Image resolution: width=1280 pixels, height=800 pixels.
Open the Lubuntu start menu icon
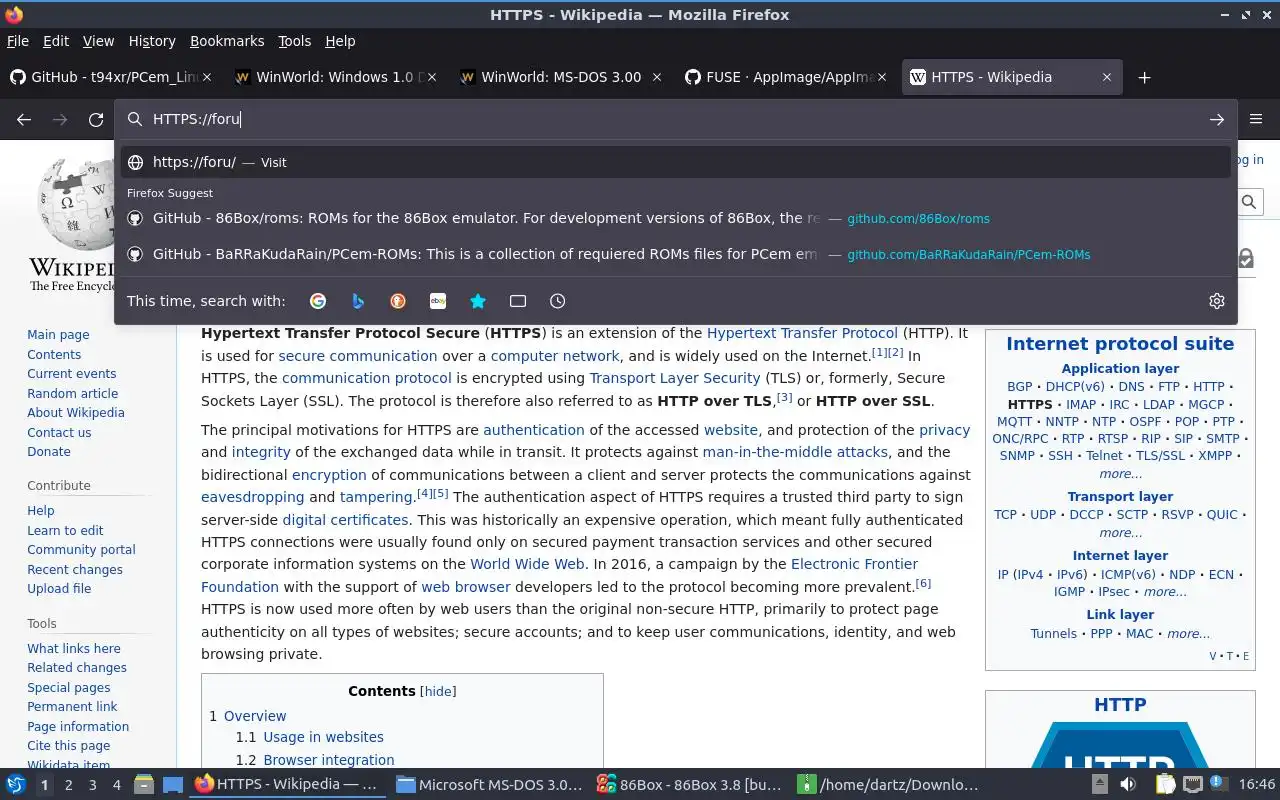click(x=16, y=785)
